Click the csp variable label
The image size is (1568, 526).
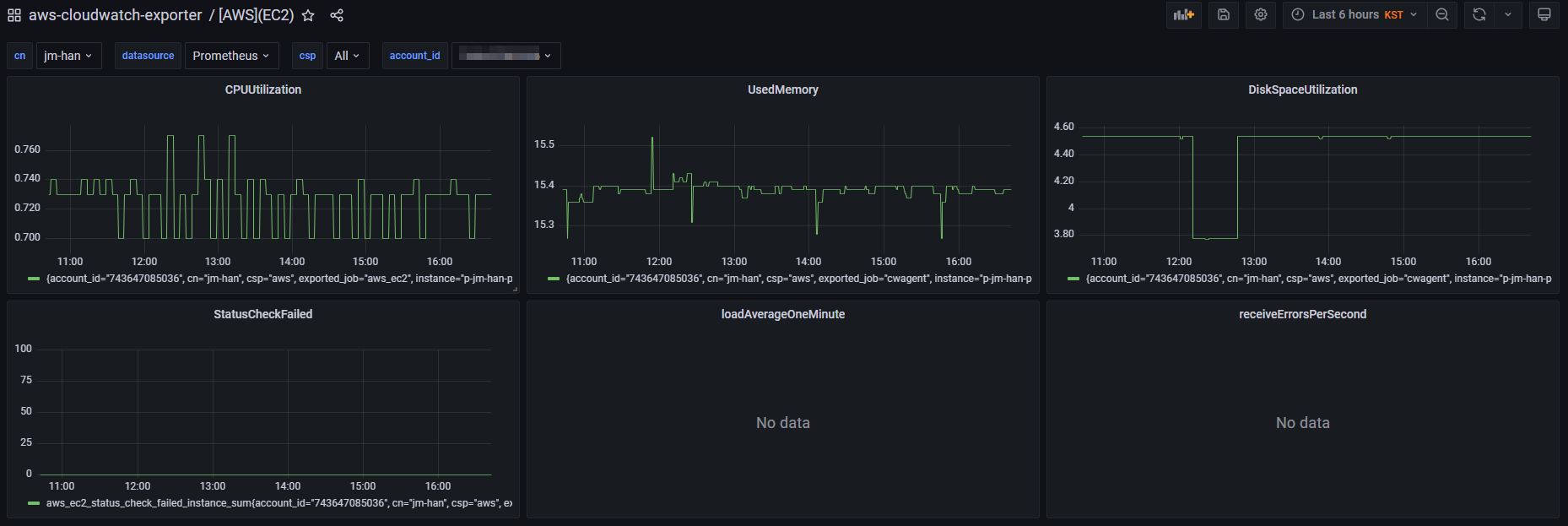[x=307, y=56]
